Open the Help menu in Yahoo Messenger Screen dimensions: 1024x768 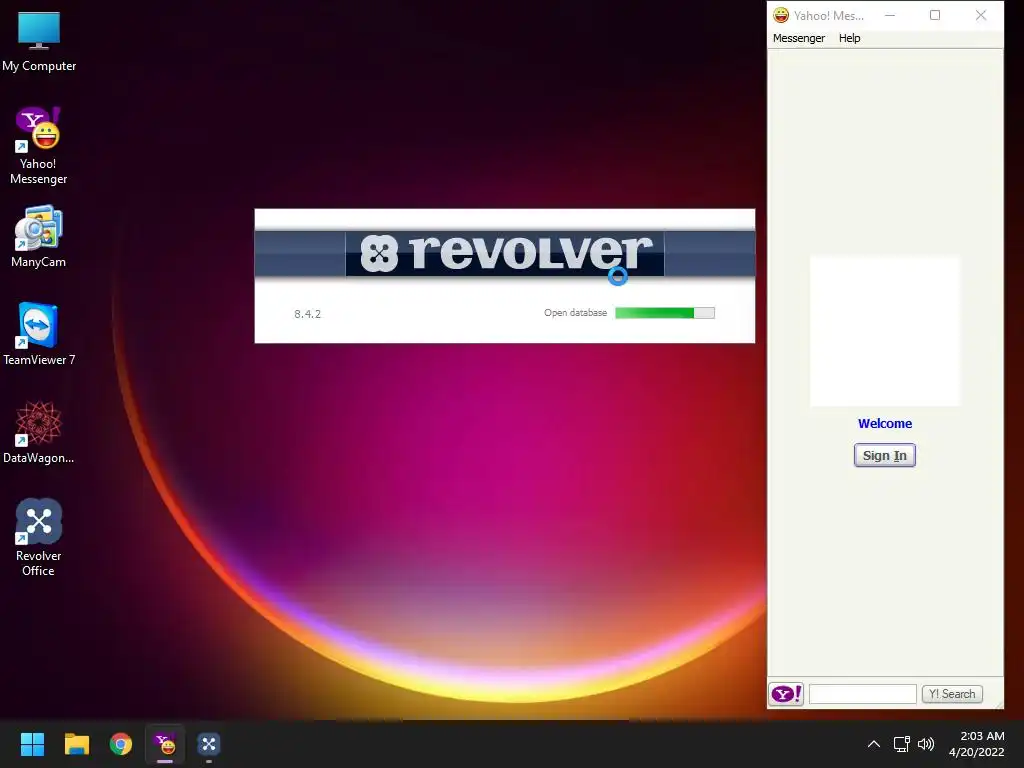click(850, 38)
